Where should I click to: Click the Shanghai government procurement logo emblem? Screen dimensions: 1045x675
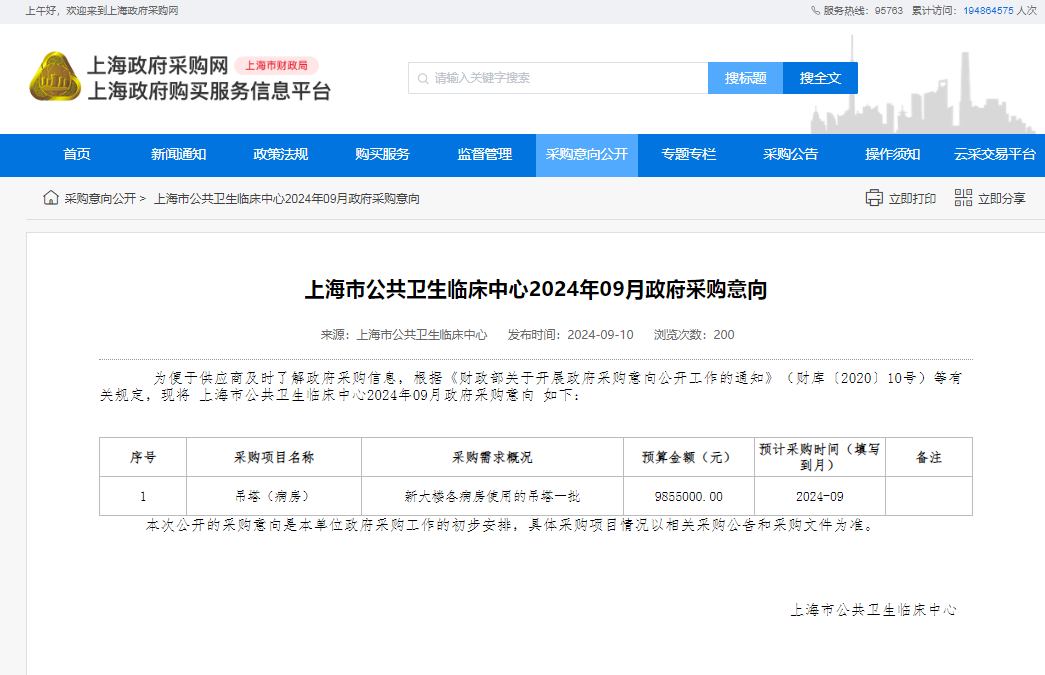click(x=55, y=77)
